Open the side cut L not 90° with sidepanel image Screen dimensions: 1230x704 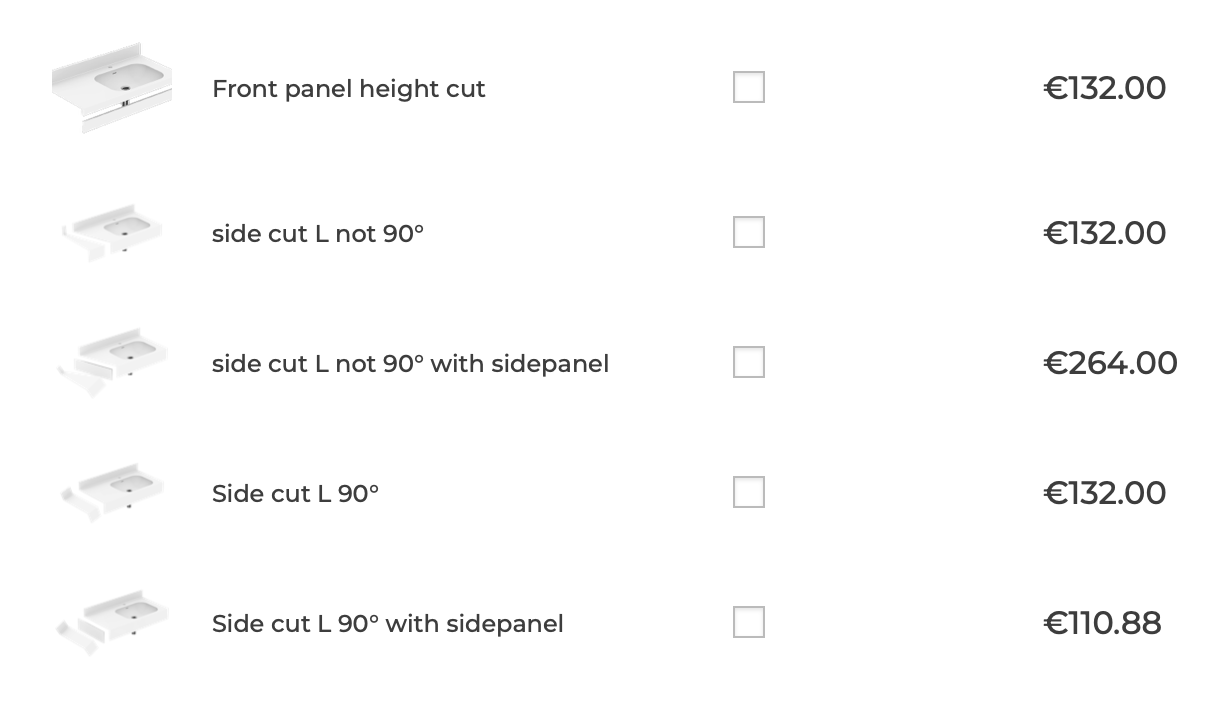pos(112,362)
